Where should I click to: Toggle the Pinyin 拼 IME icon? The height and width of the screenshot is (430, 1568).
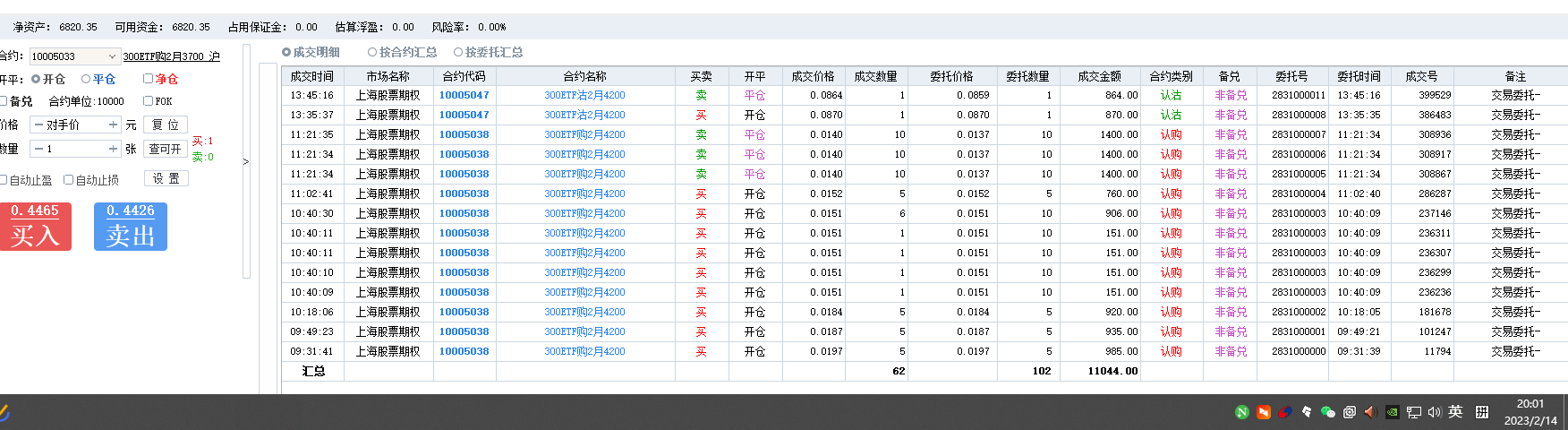(x=1482, y=412)
